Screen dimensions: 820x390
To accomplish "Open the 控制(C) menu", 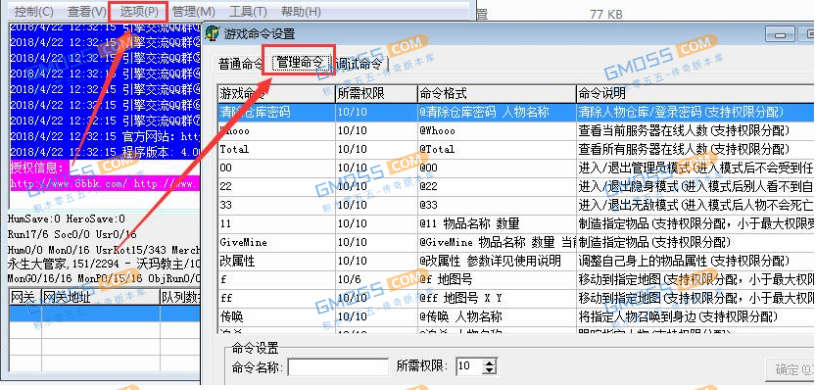I will click(x=33, y=11).
